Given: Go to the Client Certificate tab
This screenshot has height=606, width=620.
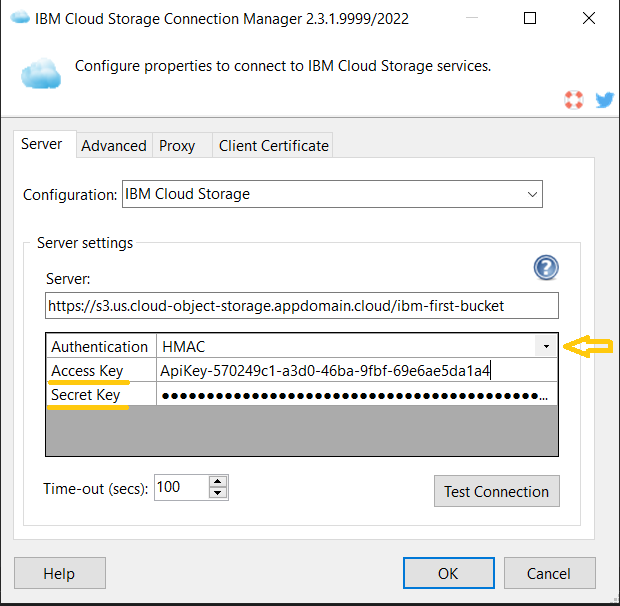Looking at the screenshot, I should [273, 145].
